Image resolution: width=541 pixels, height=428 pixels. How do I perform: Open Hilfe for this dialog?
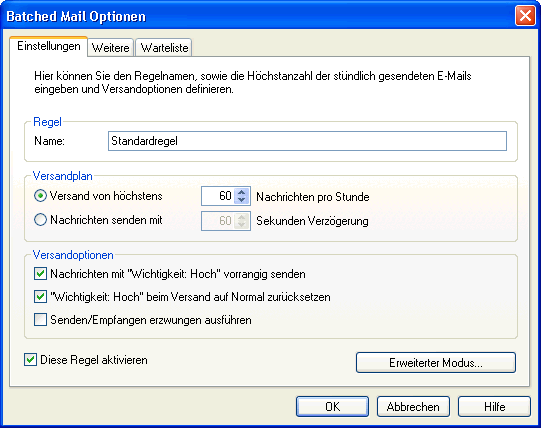[494, 407]
